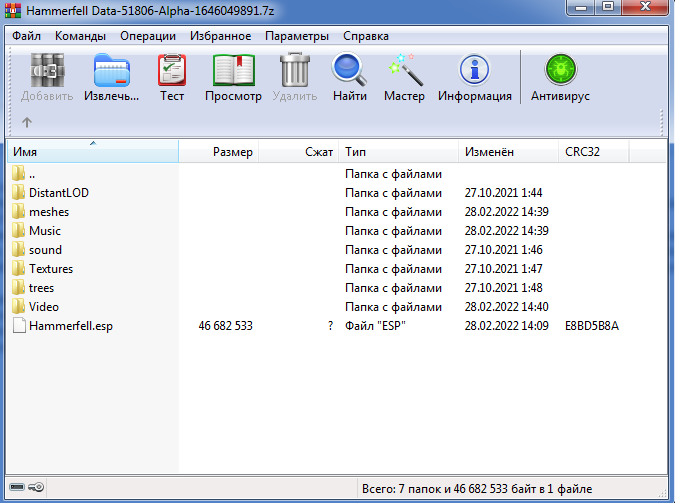Open the Параметры menu

coord(297,36)
